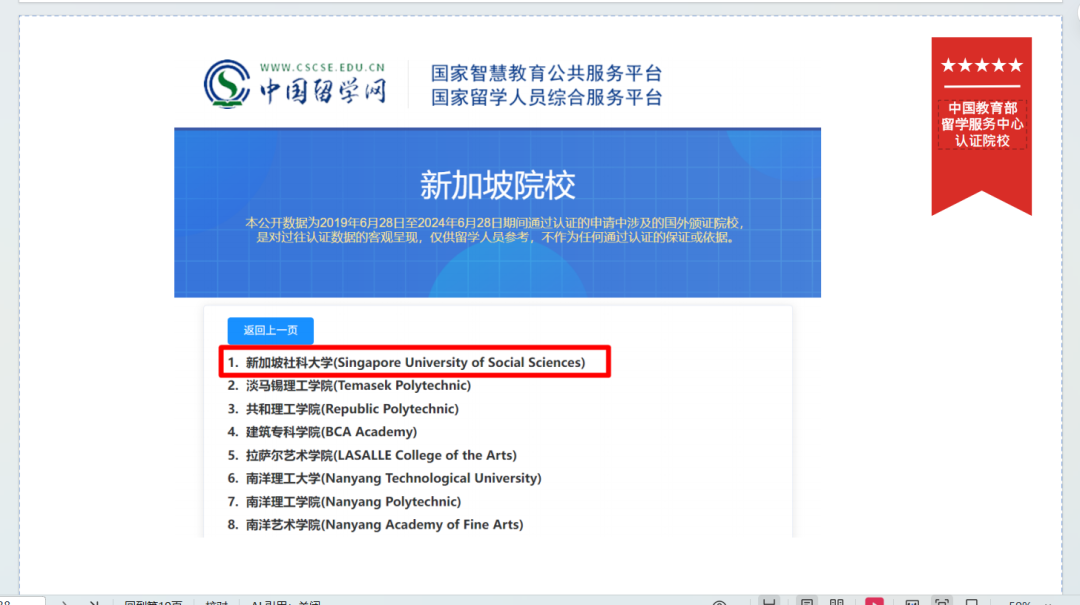Click 国家留学人员综合服务平台 header text
This screenshot has height=605, width=1080.
546,97
